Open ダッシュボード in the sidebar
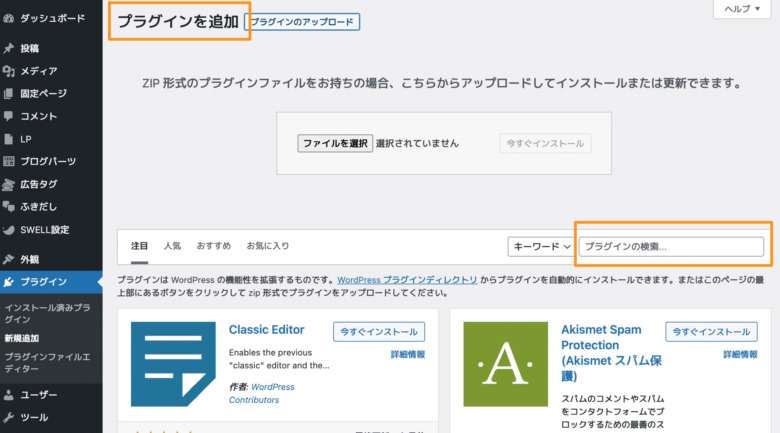The height and width of the screenshot is (433, 780). [52, 18]
